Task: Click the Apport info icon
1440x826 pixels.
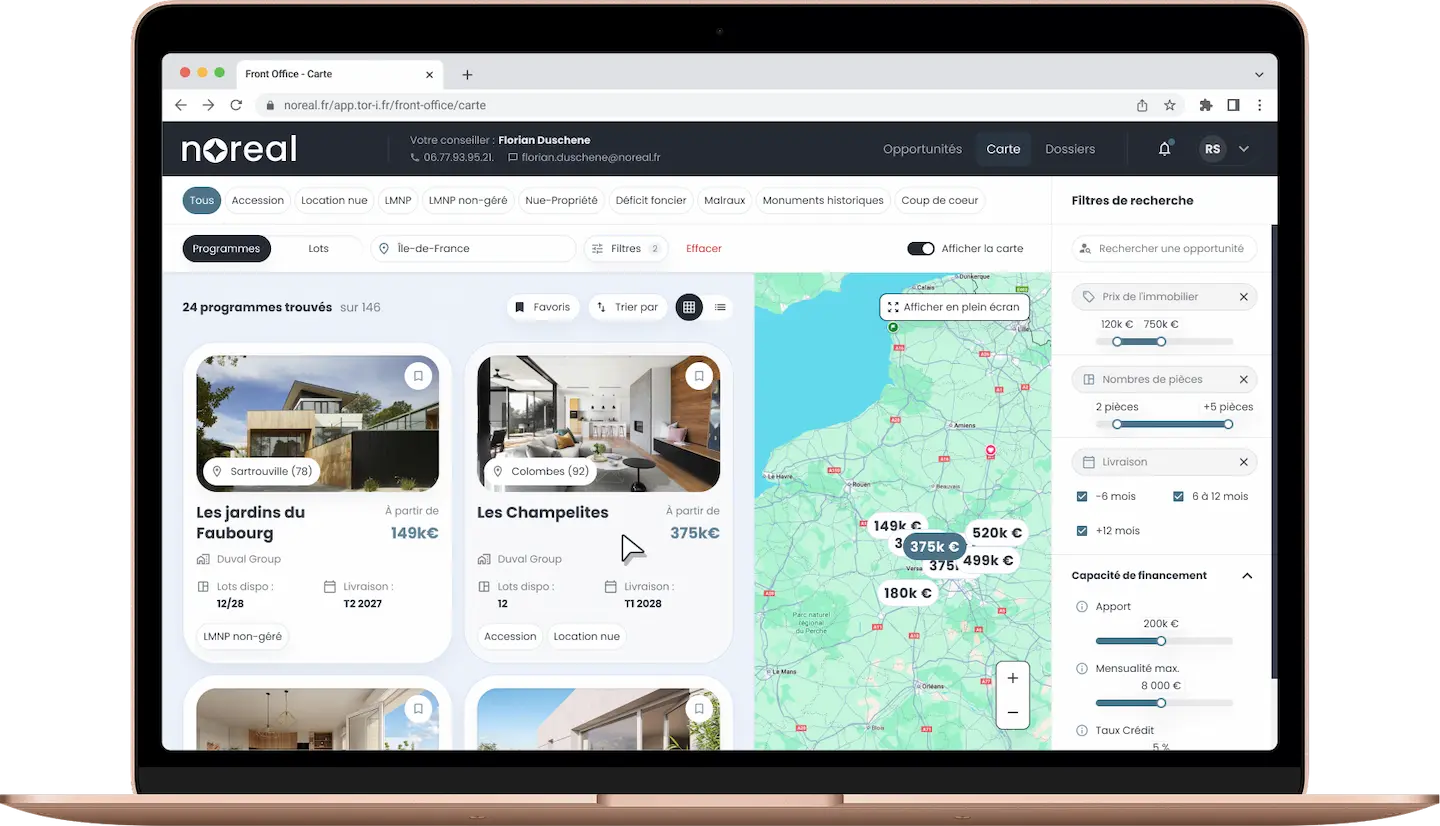Action: click(1081, 607)
